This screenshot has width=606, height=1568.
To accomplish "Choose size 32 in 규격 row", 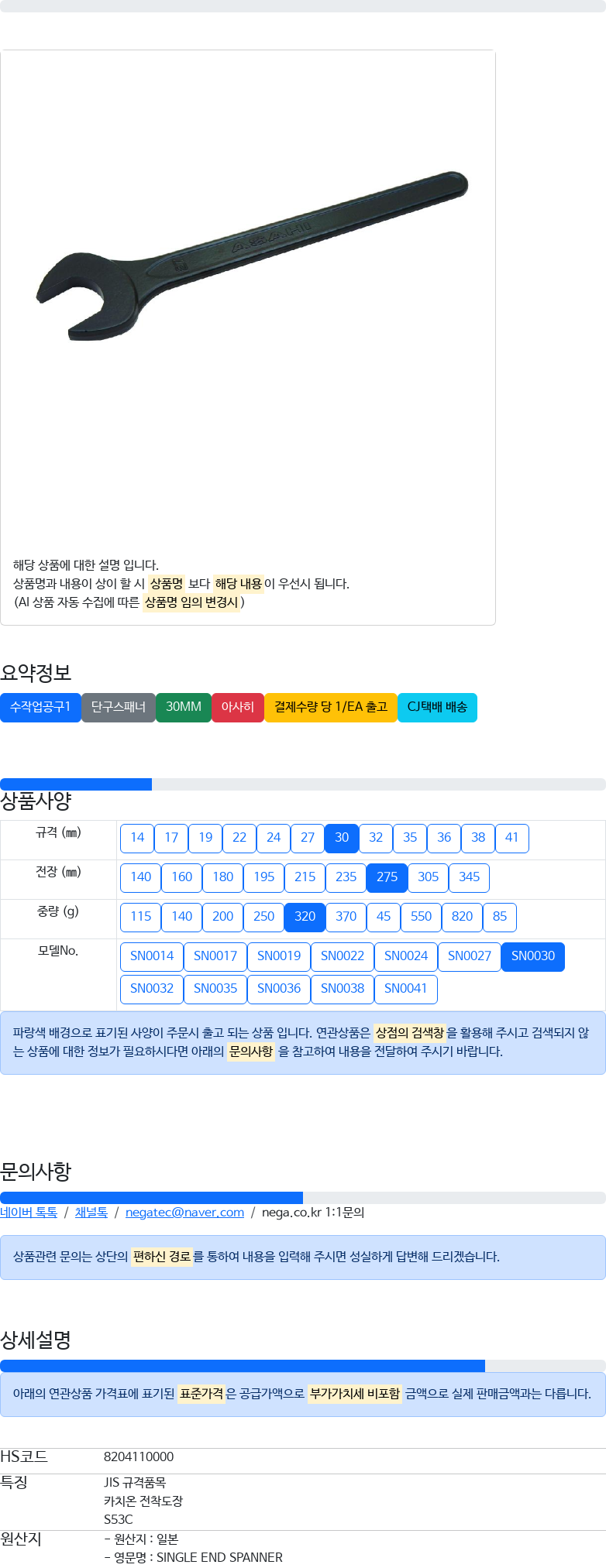I will 376,838.
